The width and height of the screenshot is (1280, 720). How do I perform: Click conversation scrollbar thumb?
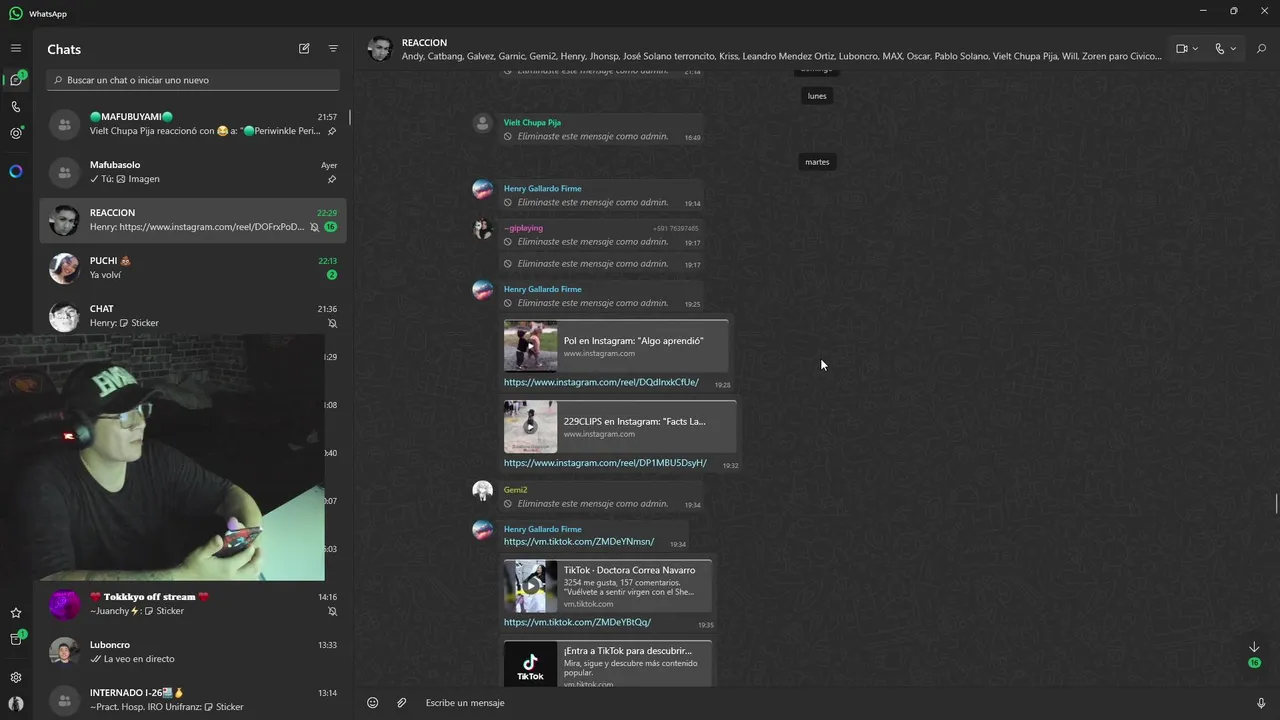tap(1276, 503)
